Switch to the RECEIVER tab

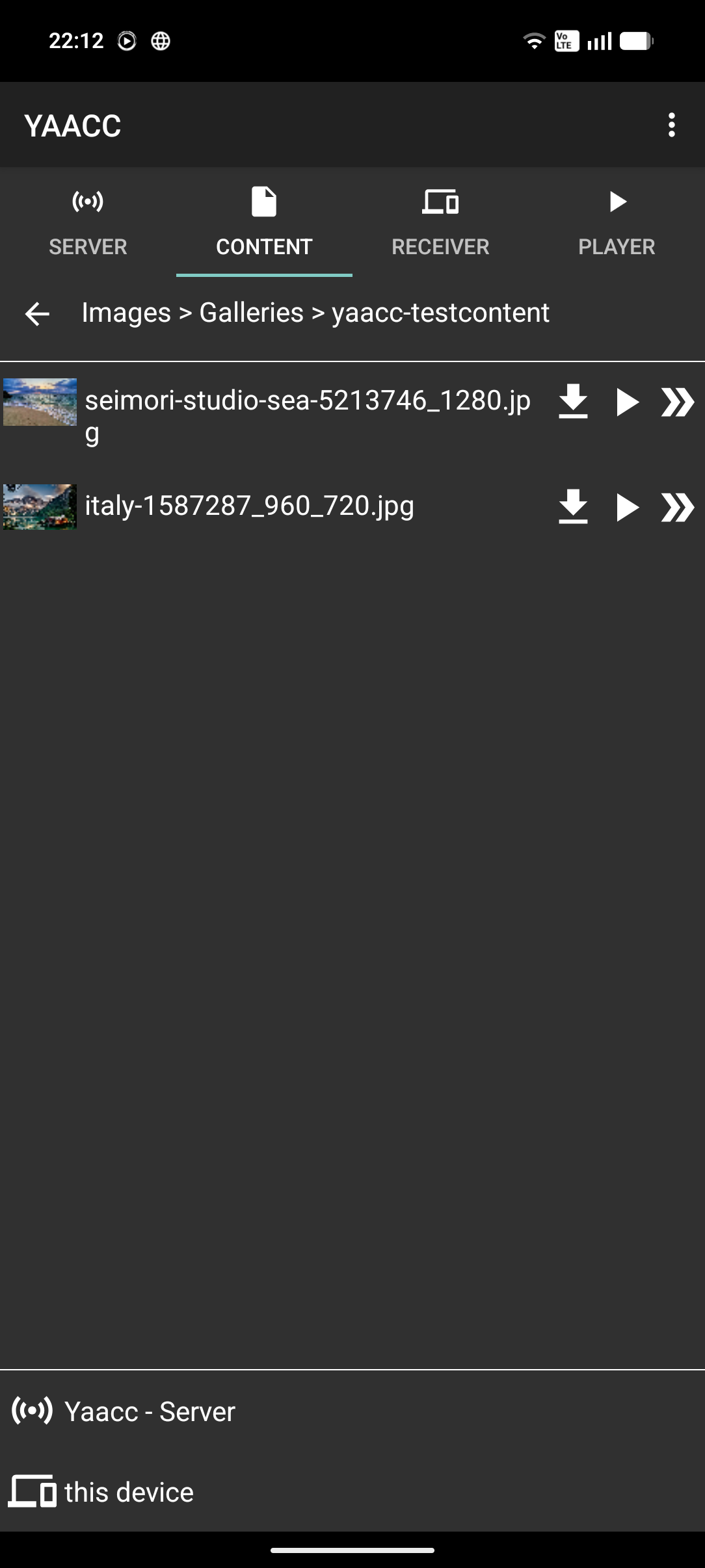point(440,222)
